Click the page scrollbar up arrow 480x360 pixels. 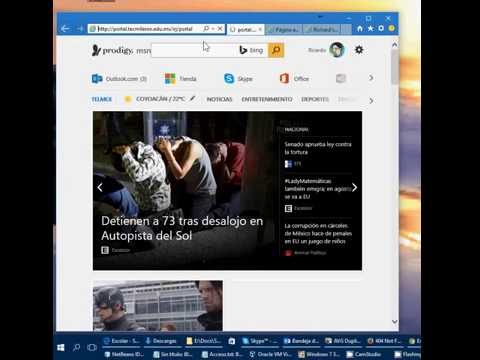[395, 44]
